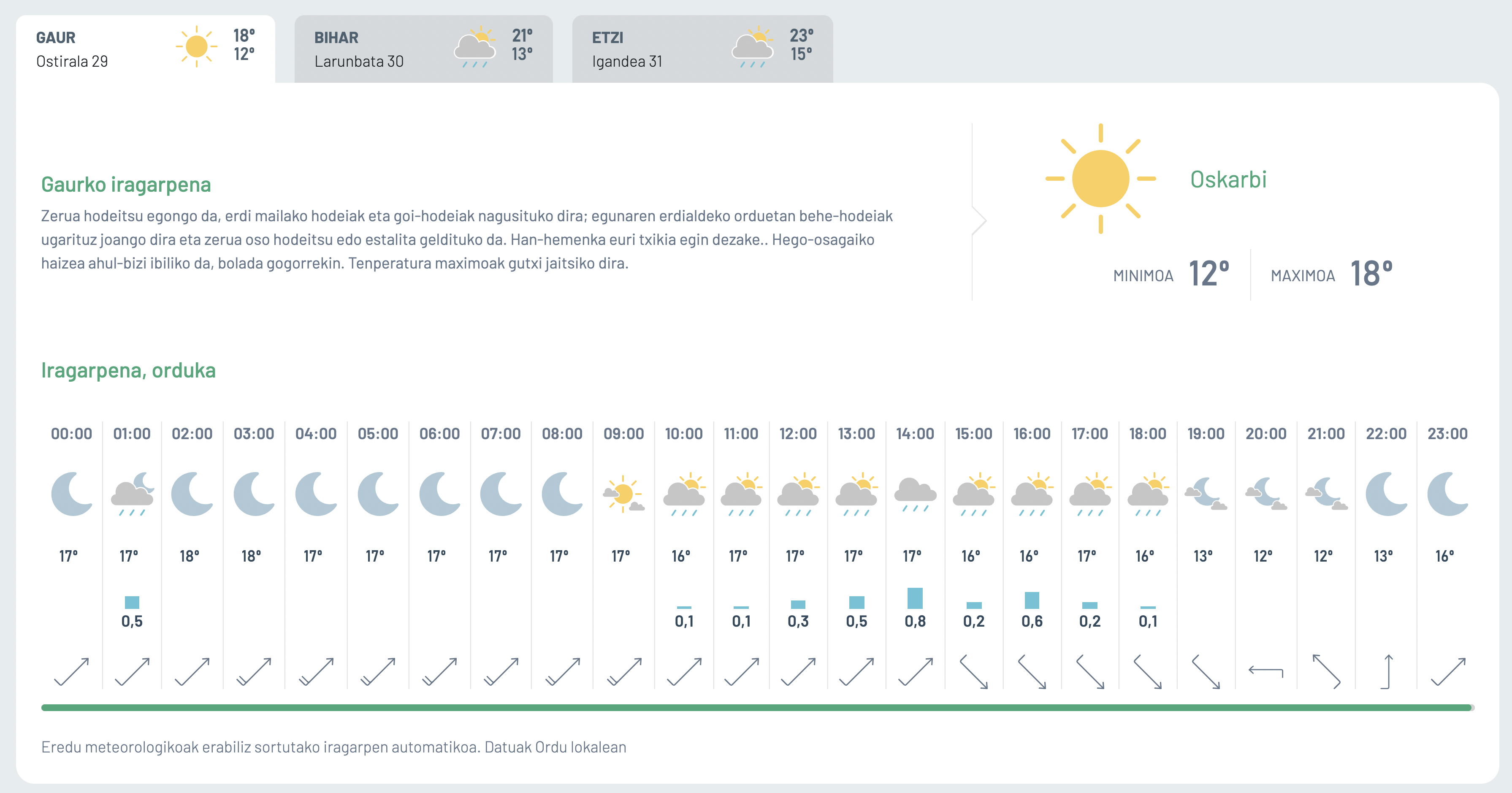Click the 14:00 hour label
Image resolution: width=1512 pixels, height=793 pixels.
[915, 434]
